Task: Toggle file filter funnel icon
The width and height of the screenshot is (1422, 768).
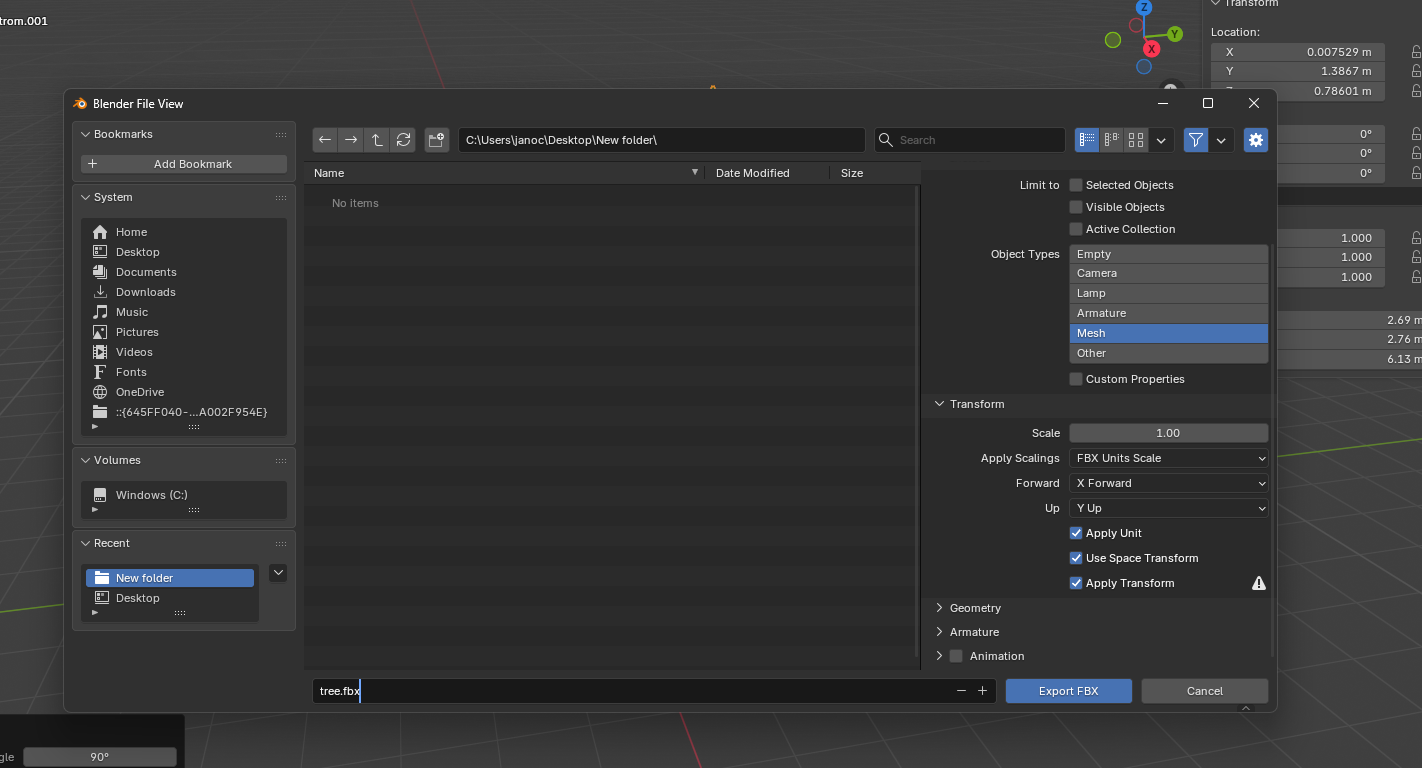Action: (1195, 140)
